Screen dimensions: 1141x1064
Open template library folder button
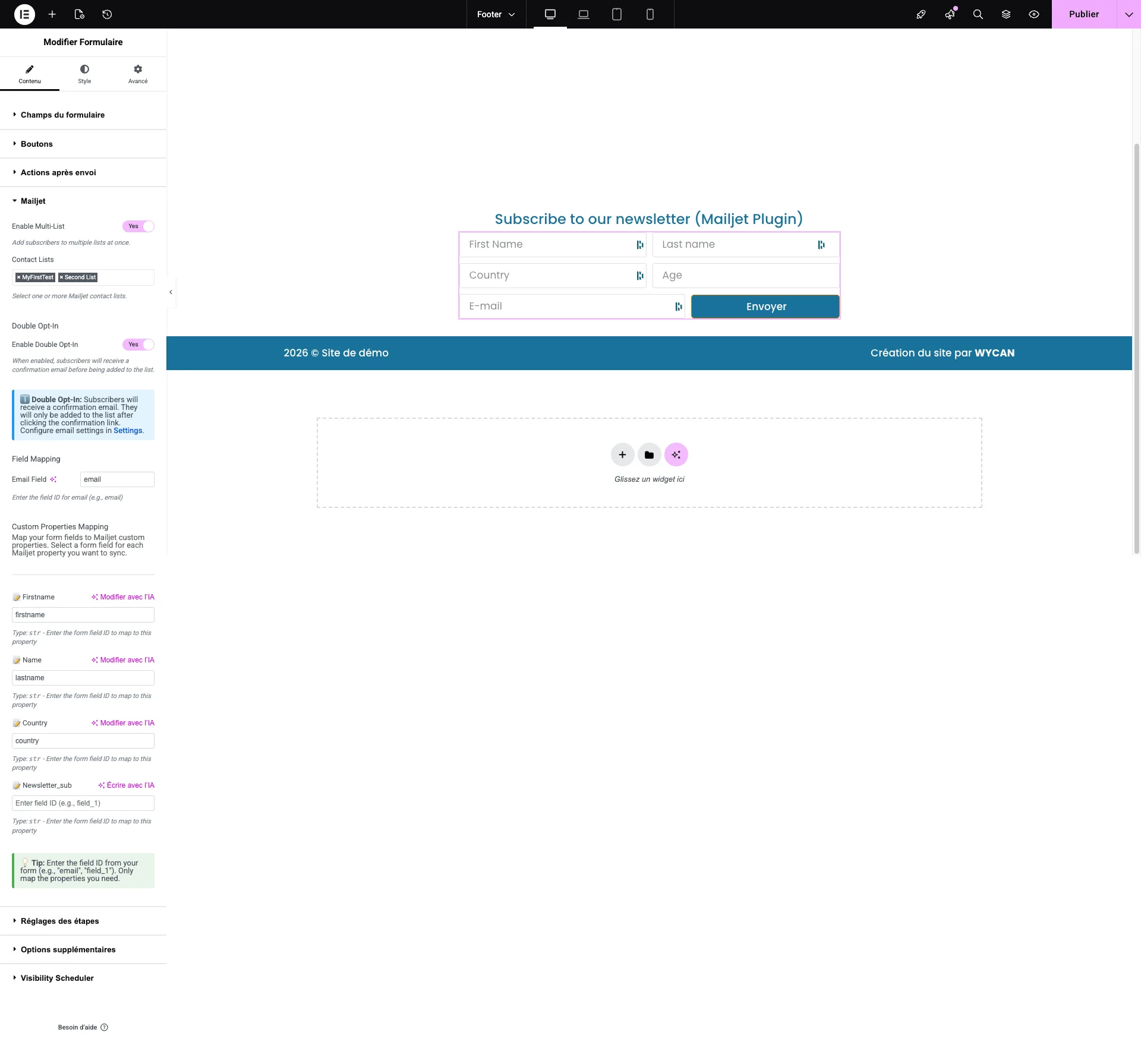coord(649,454)
